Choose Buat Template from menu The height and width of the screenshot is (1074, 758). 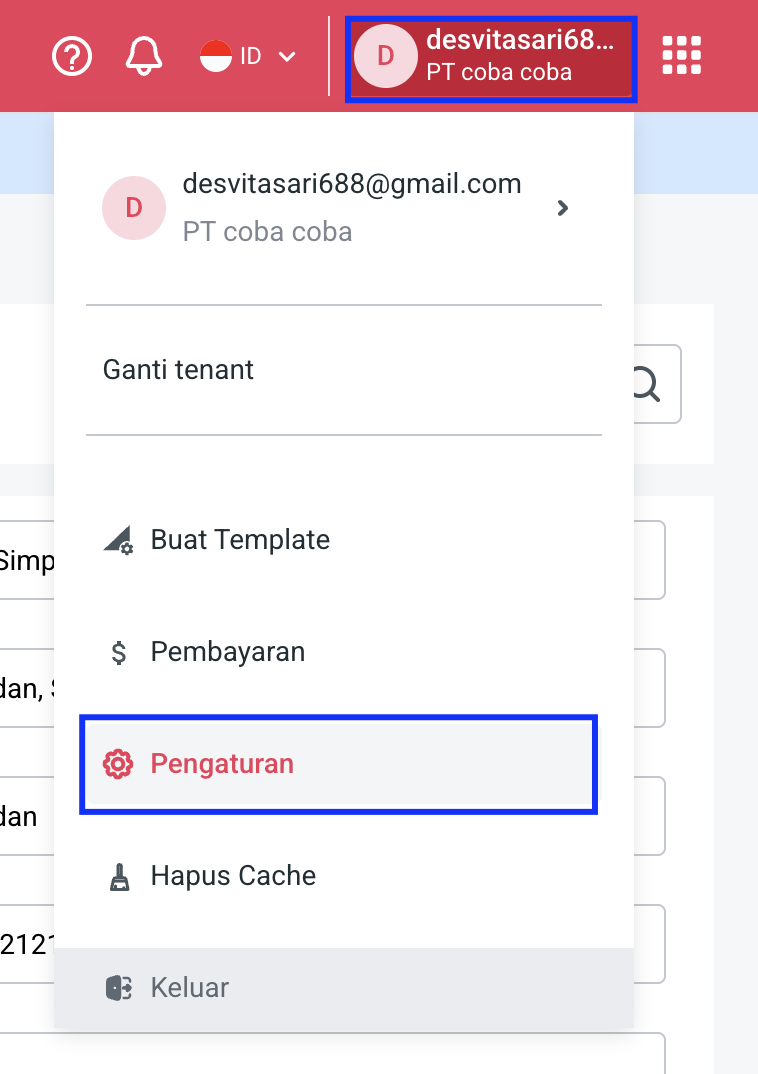(x=240, y=540)
